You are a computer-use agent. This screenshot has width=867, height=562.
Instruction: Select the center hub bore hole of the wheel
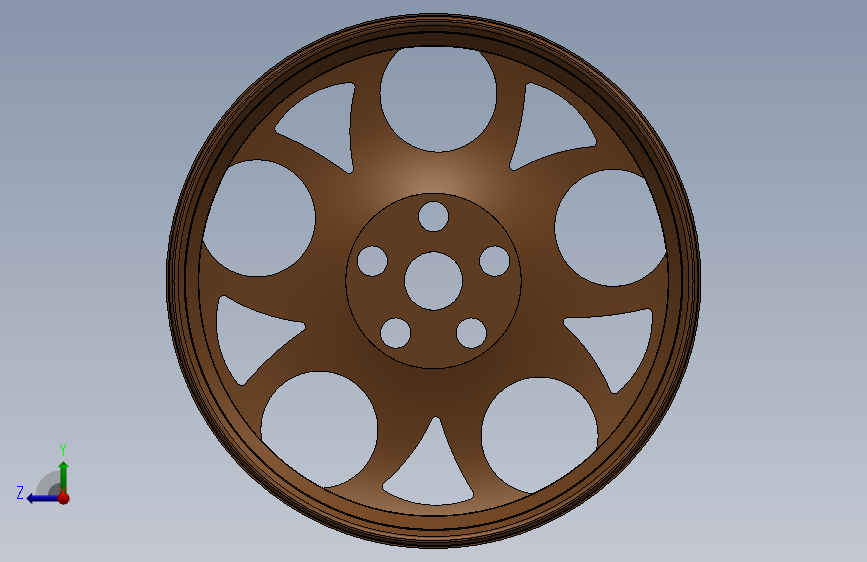point(434,281)
